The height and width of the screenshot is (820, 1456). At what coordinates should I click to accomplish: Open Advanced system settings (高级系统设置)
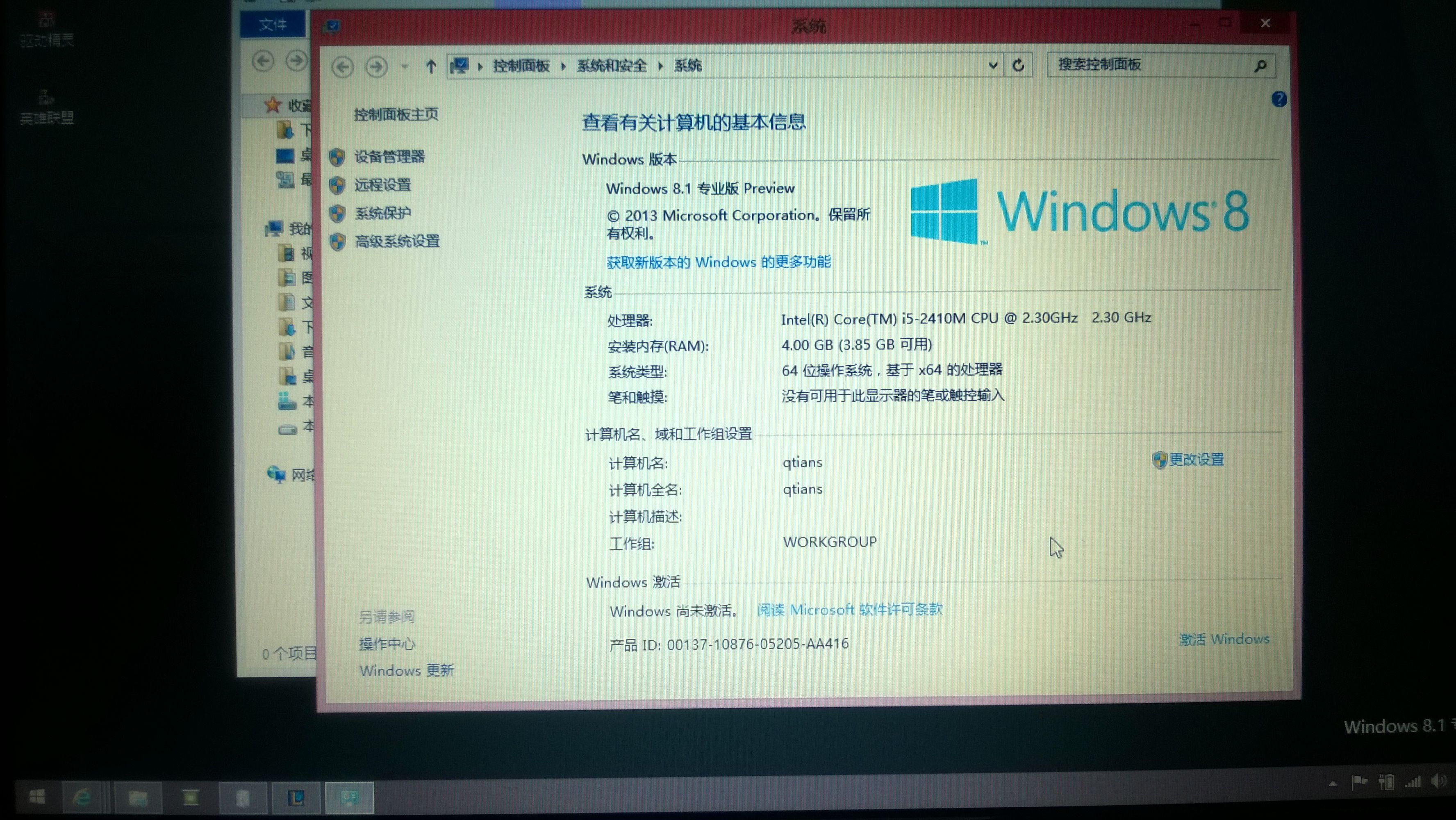[x=397, y=241]
